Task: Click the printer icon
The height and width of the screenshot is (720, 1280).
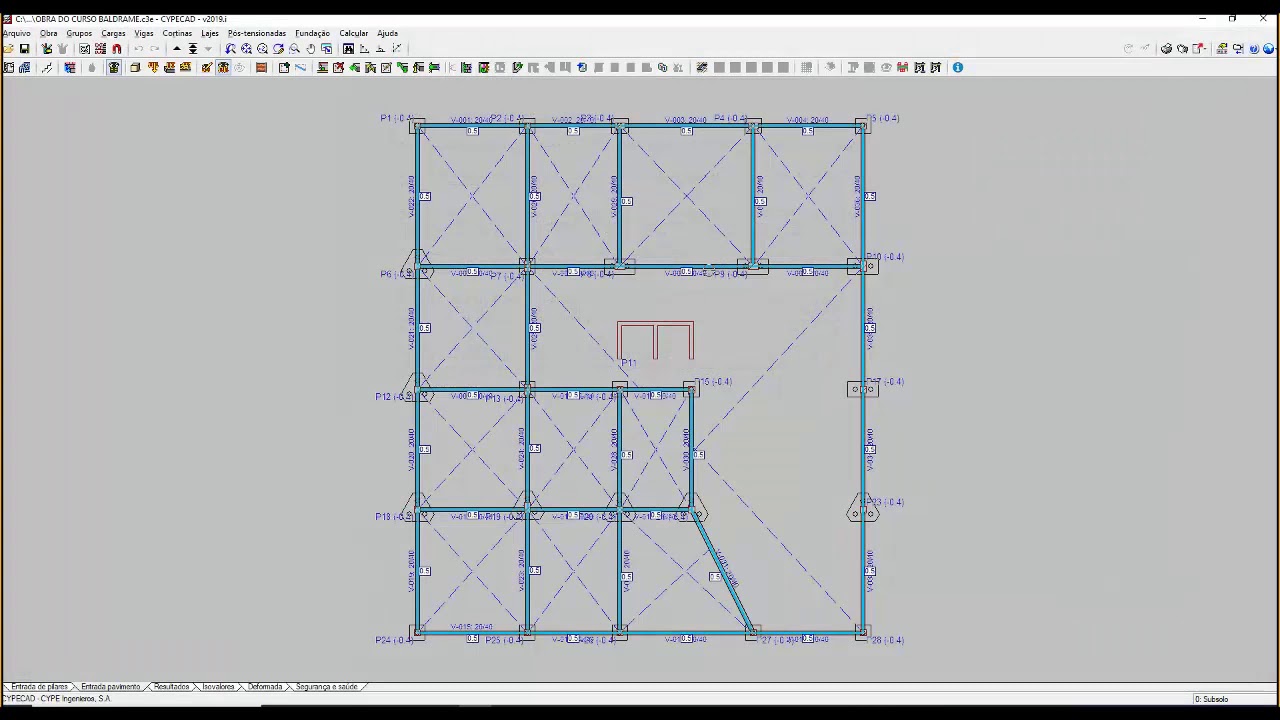Action: pos(1166,48)
